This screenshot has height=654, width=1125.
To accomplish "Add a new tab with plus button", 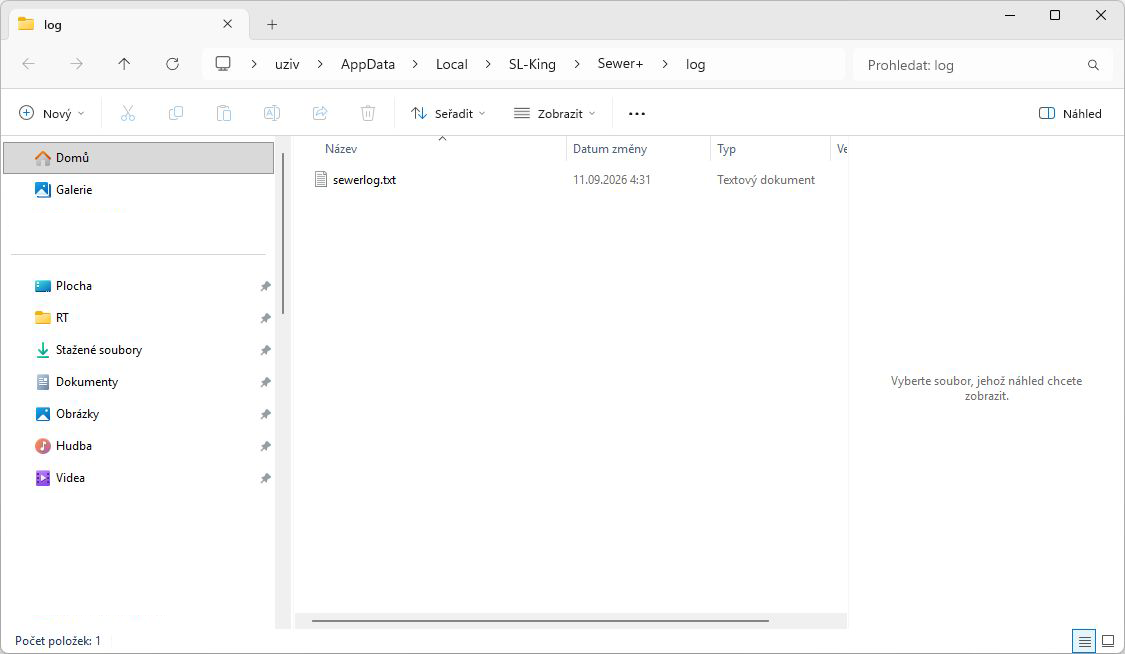I will coord(272,24).
